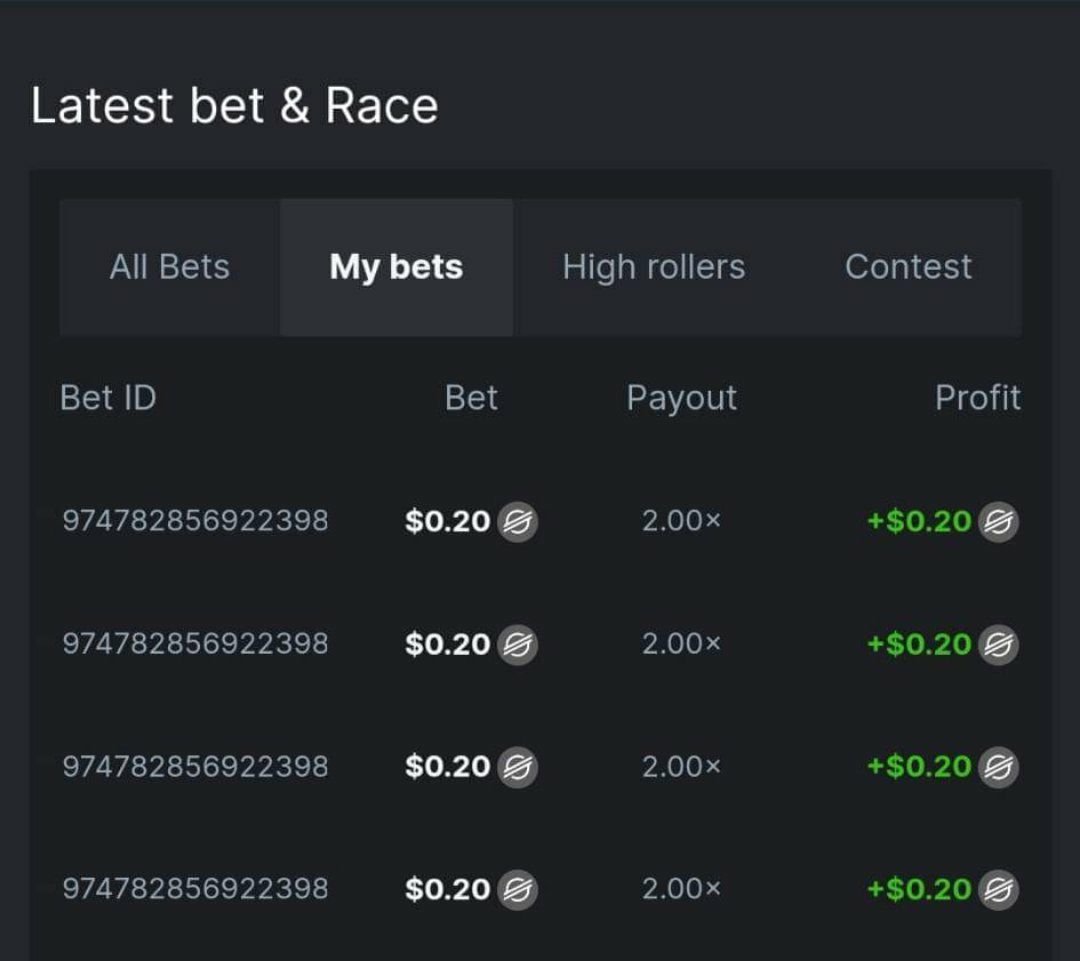Switch to the All Bets tab
1080x961 pixels.
click(170, 267)
